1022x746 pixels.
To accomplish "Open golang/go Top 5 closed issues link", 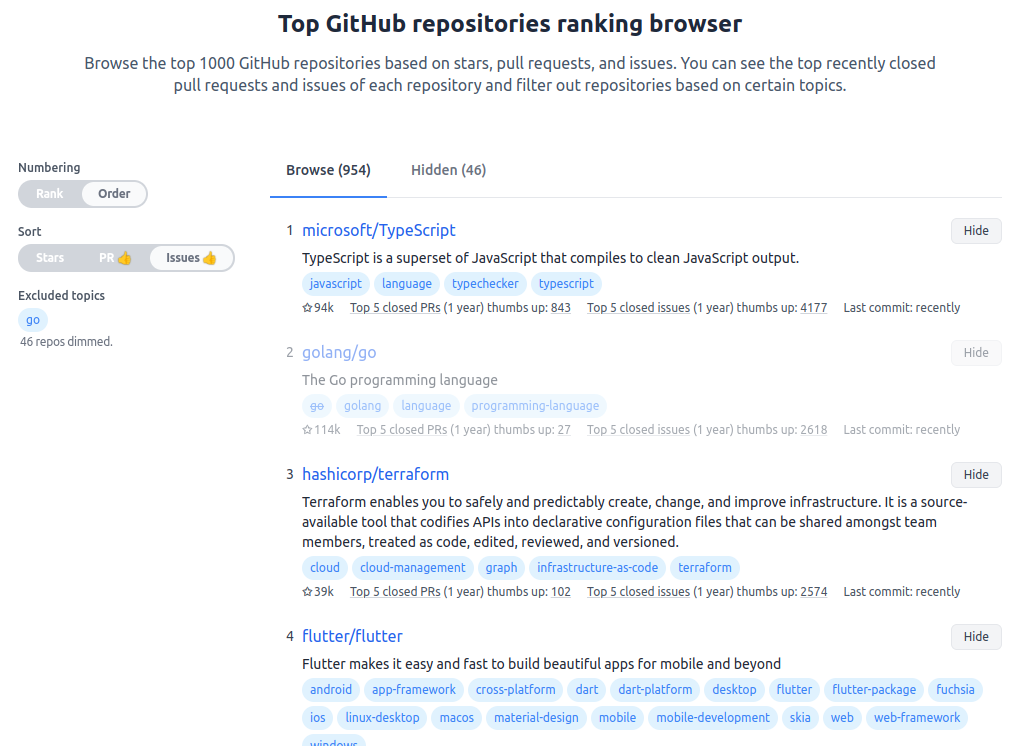I will tap(638, 429).
